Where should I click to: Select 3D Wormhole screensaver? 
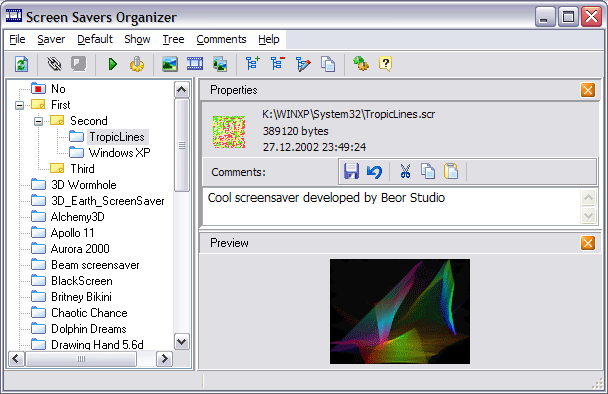coord(84,185)
